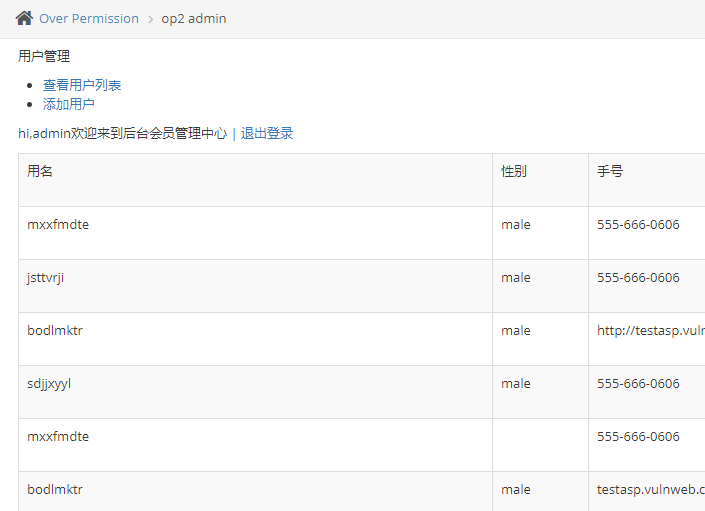Click the testasp.vulnweb cell in last row
705x511 pixels.
[x=647, y=492]
